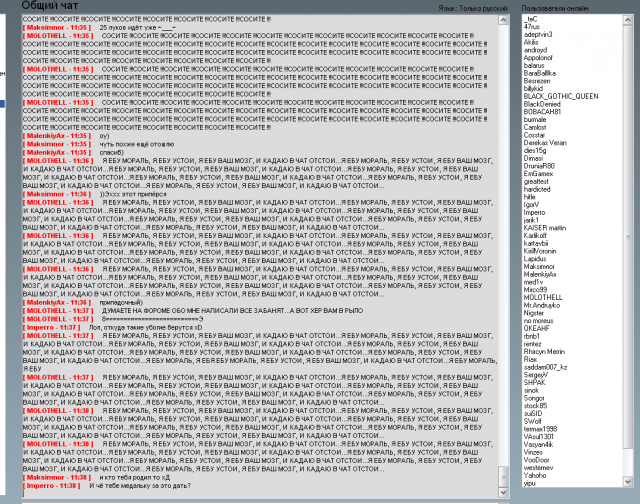Pick Akilis from online users
Viewport: 640px width, 504px height.
(x=531, y=42)
